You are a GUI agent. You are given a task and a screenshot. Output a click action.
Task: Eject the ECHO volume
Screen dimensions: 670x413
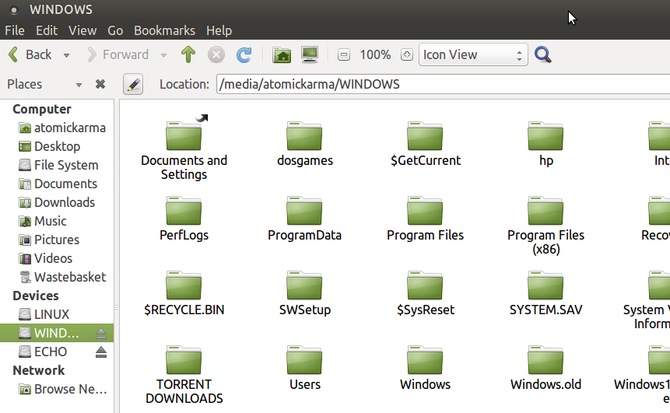click(101, 352)
